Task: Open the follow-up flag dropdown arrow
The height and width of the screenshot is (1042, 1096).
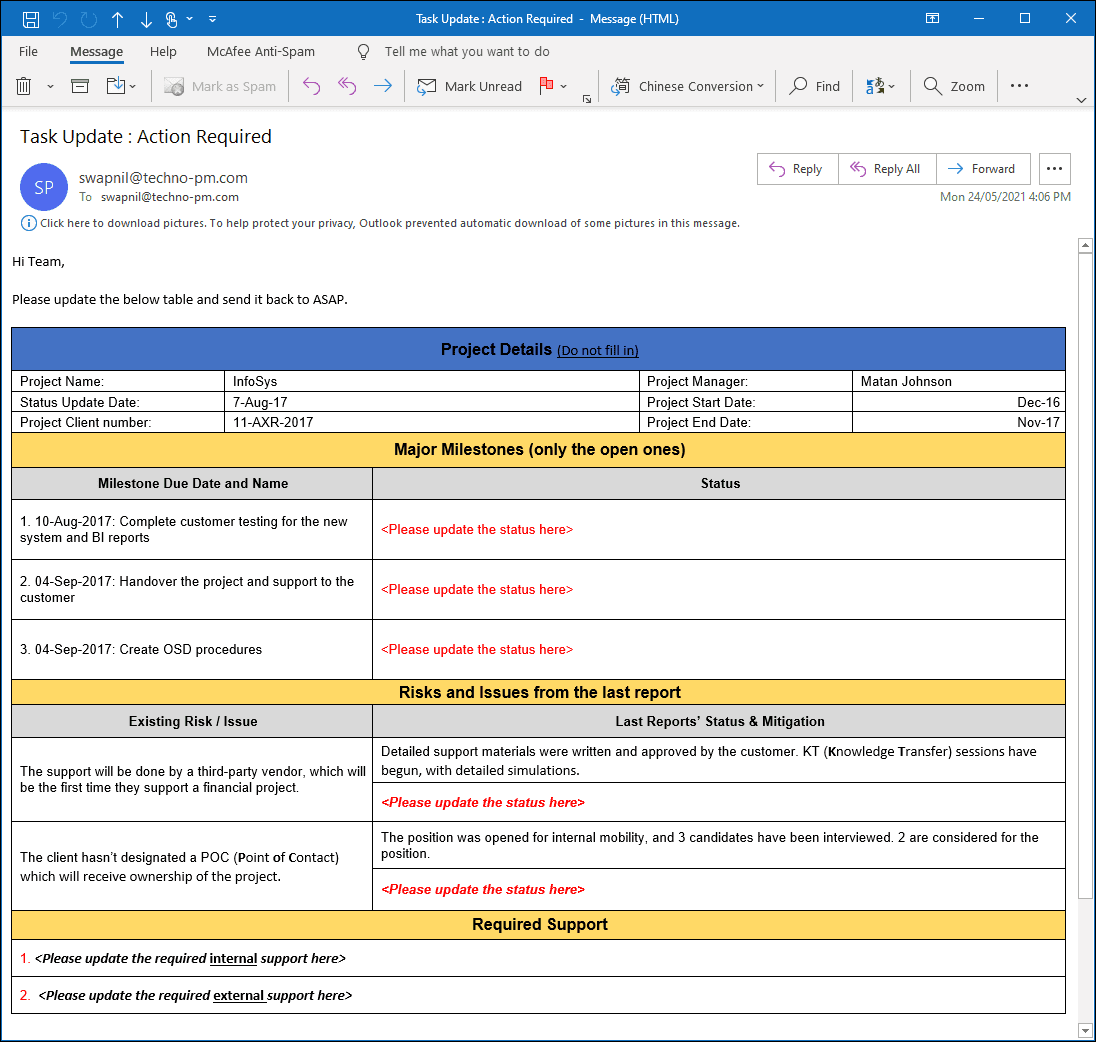Action: click(x=563, y=86)
